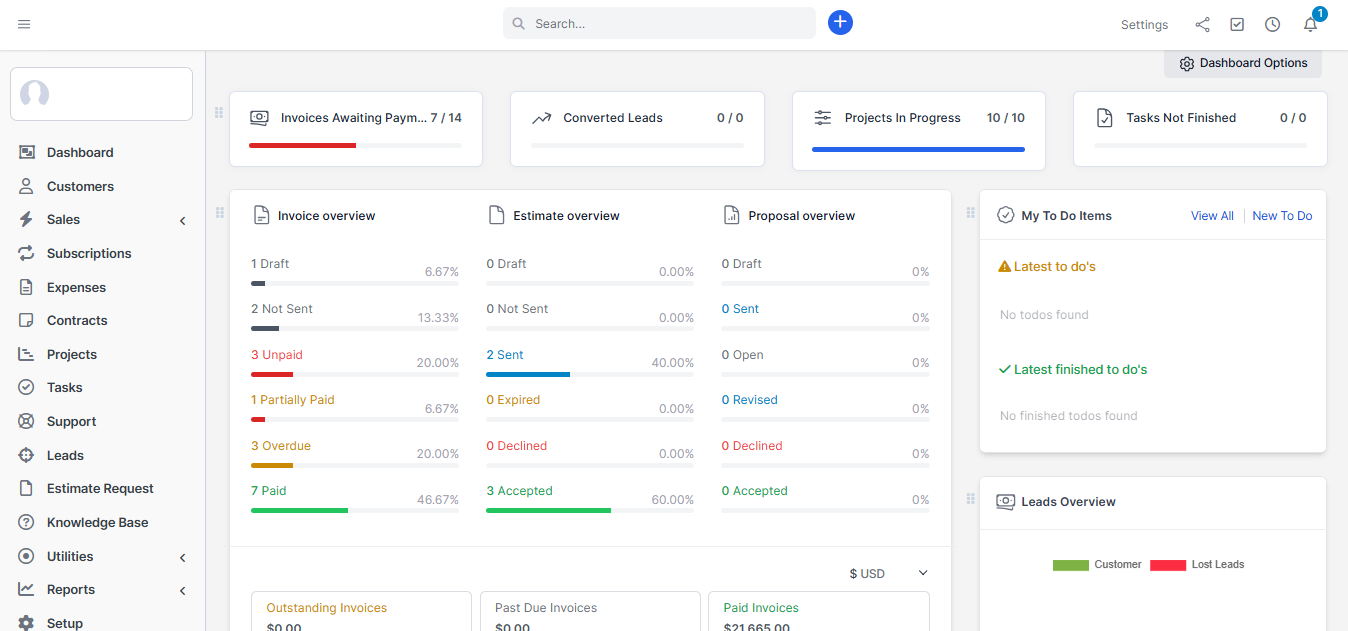1348x631 pixels.
Task: Click the share icon in the top bar
Action: coord(1202,24)
